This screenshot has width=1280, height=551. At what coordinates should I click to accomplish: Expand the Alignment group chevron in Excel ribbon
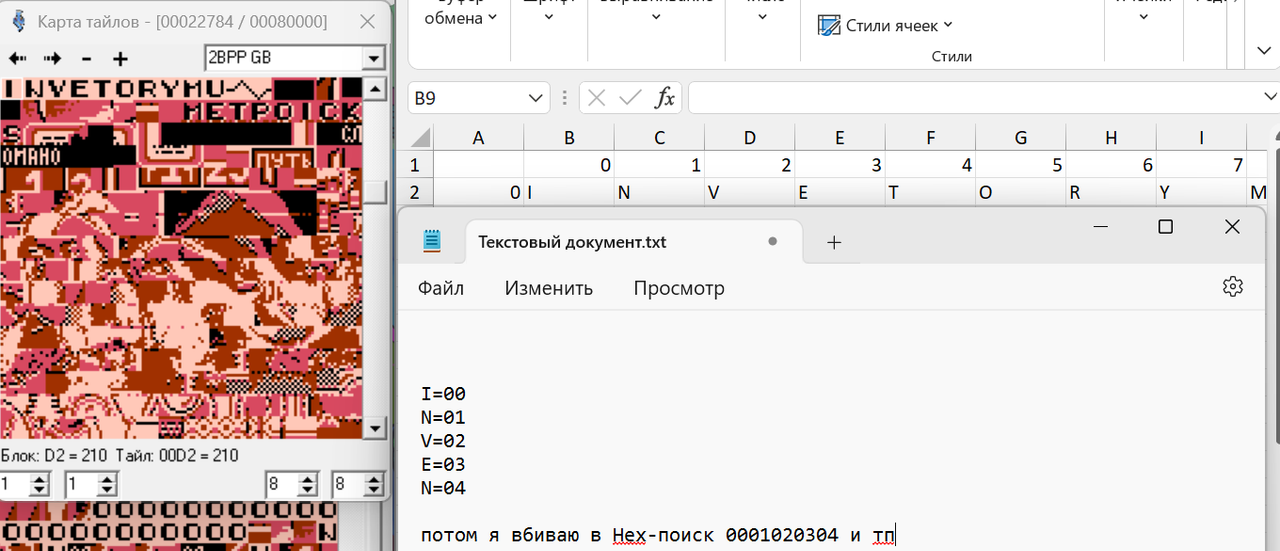click(656, 18)
